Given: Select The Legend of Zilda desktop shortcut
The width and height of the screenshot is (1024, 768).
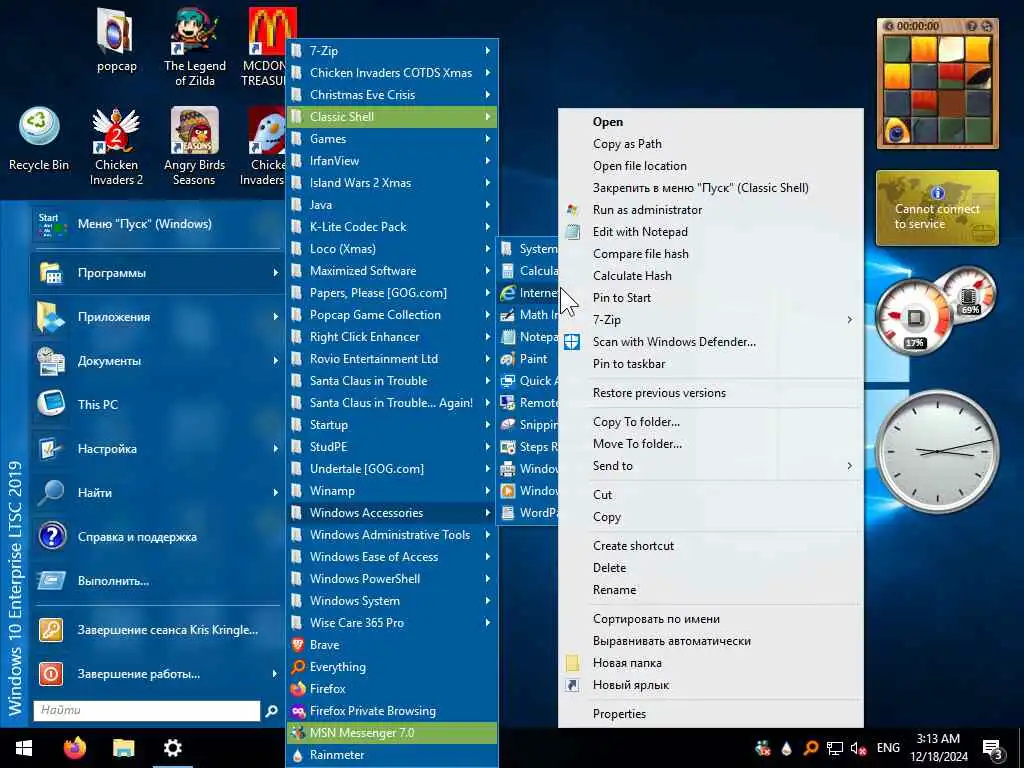Looking at the screenshot, I should (195, 47).
